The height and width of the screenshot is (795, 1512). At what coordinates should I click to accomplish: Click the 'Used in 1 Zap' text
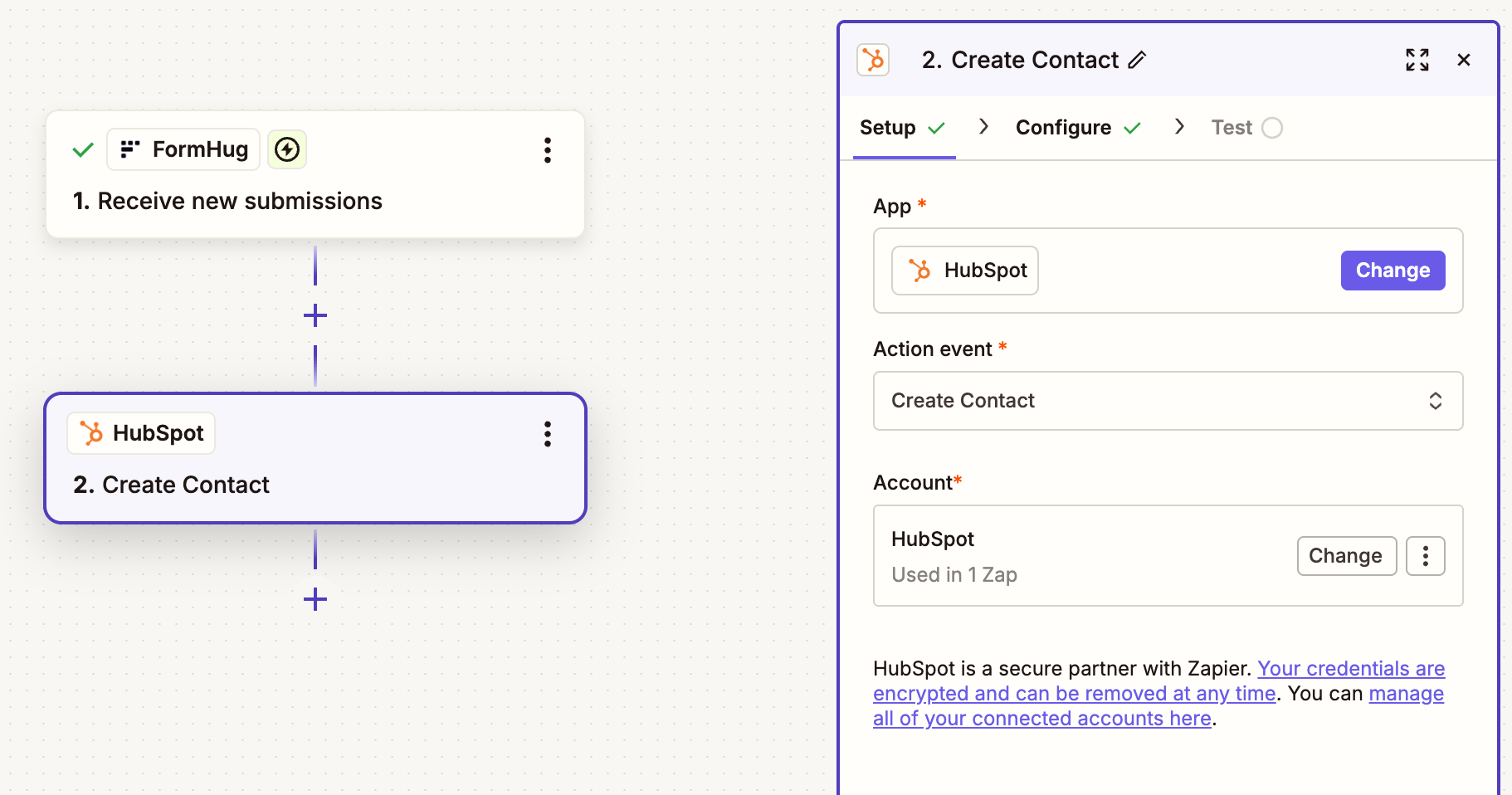(954, 575)
